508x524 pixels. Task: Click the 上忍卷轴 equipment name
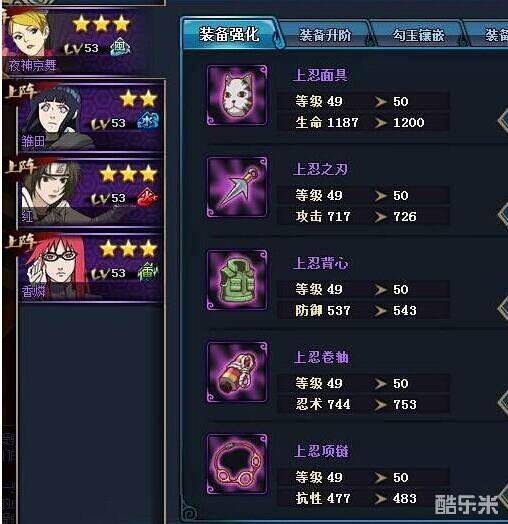tap(321, 357)
